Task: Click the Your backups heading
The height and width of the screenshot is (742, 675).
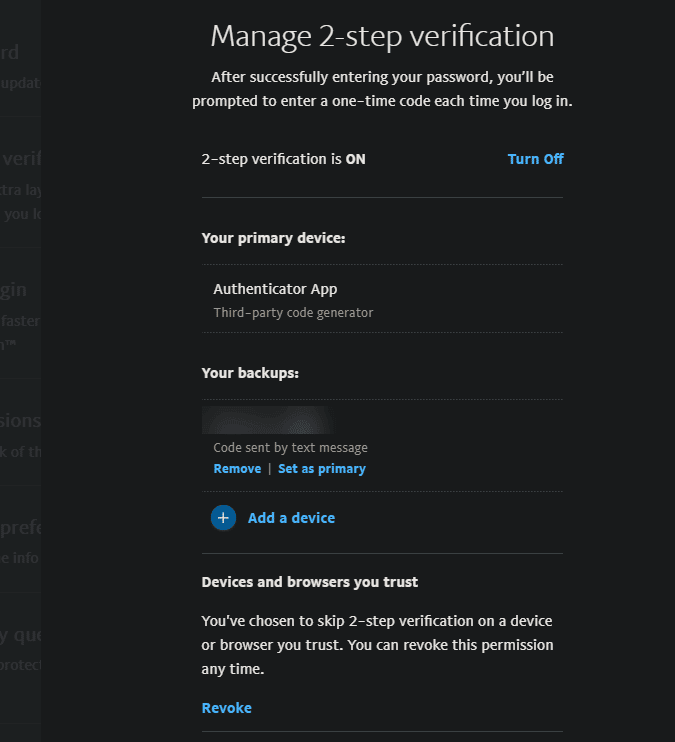Action: [x=250, y=373]
